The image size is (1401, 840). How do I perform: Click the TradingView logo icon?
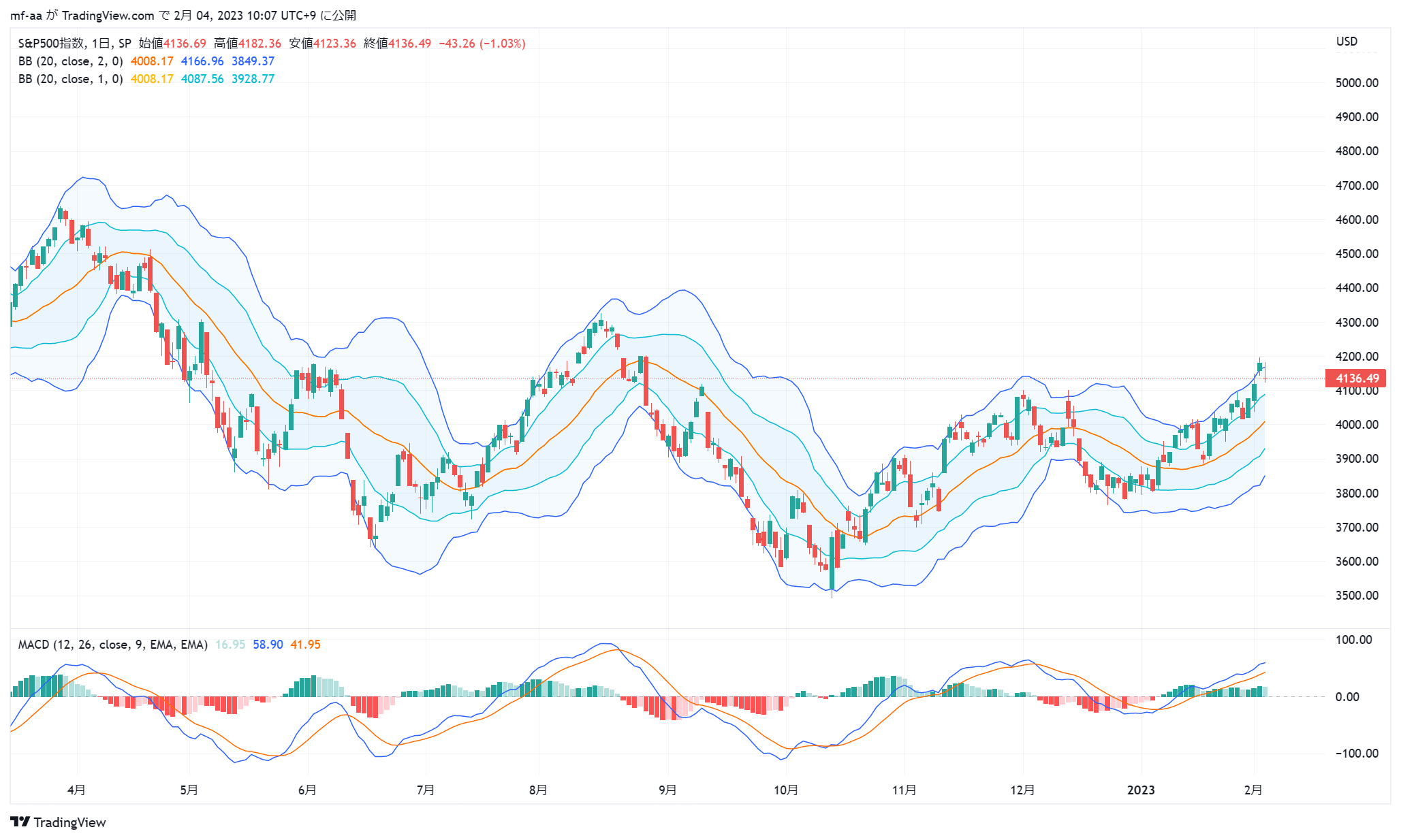(x=20, y=822)
